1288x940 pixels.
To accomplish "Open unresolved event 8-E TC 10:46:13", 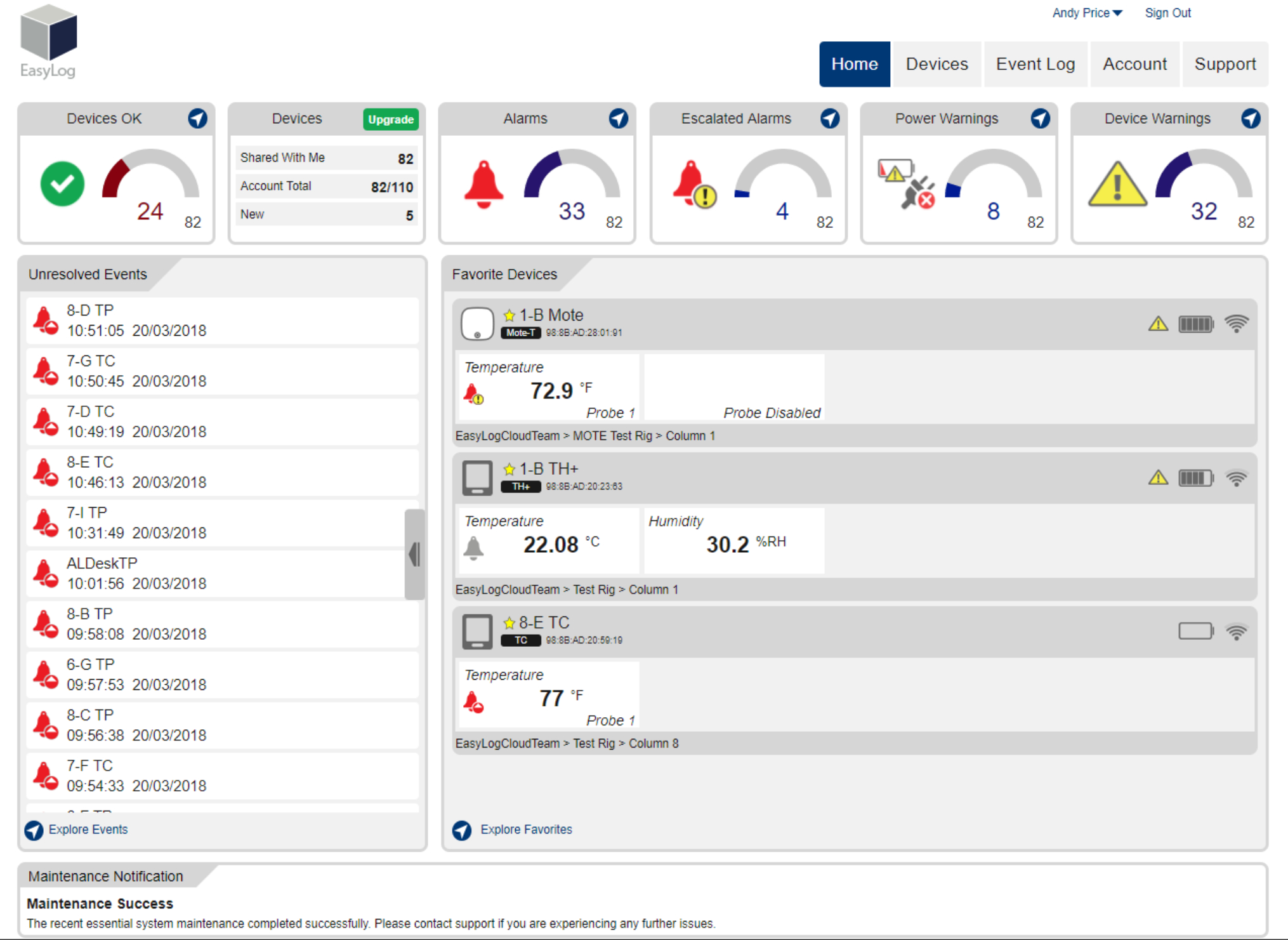I will (x=223, y=472).
